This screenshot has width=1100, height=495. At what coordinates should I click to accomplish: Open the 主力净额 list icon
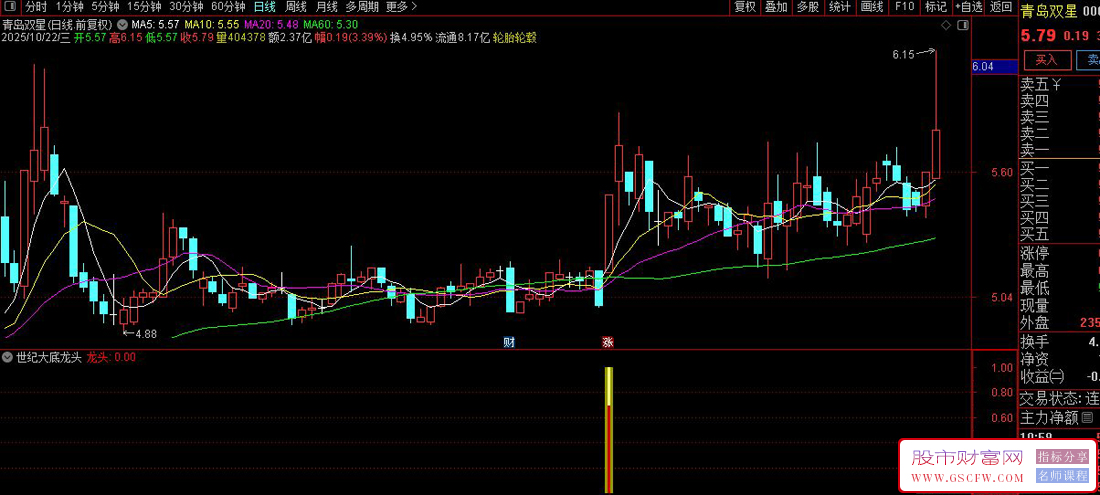1088,418
